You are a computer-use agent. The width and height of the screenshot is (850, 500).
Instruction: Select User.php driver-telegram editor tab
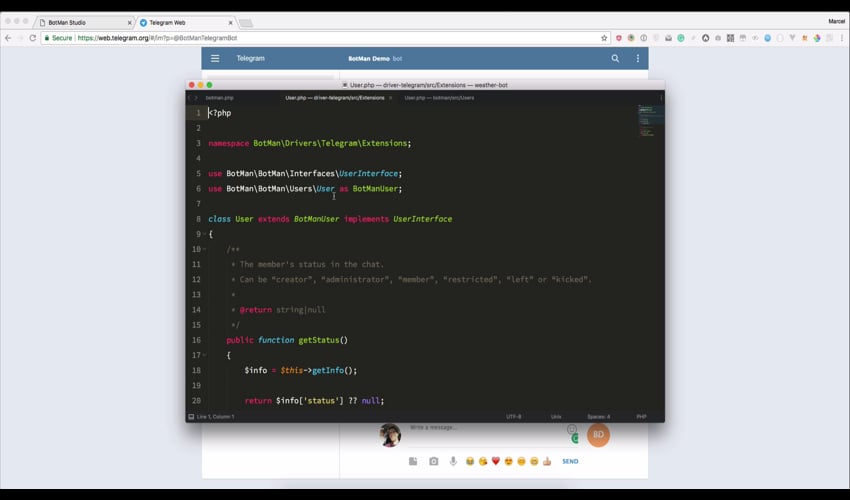coord(335,98)
